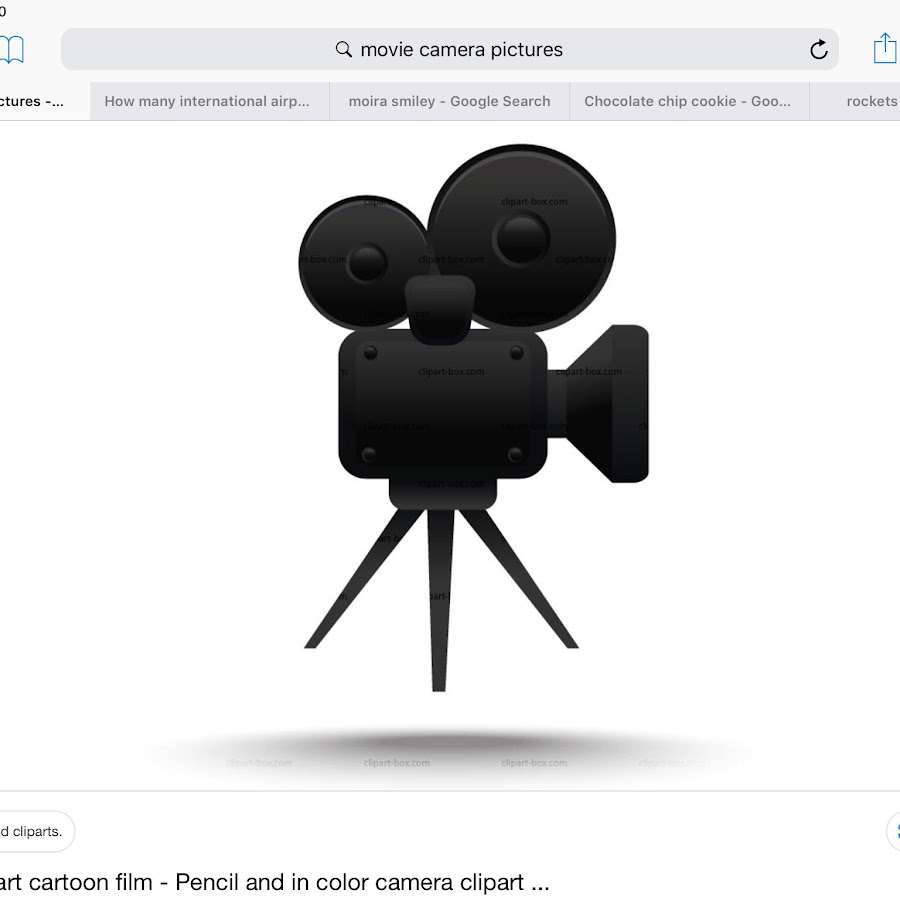900x900 pixels.
Task: Click the small film reel on the left
Action: click(x=365, y=262)
